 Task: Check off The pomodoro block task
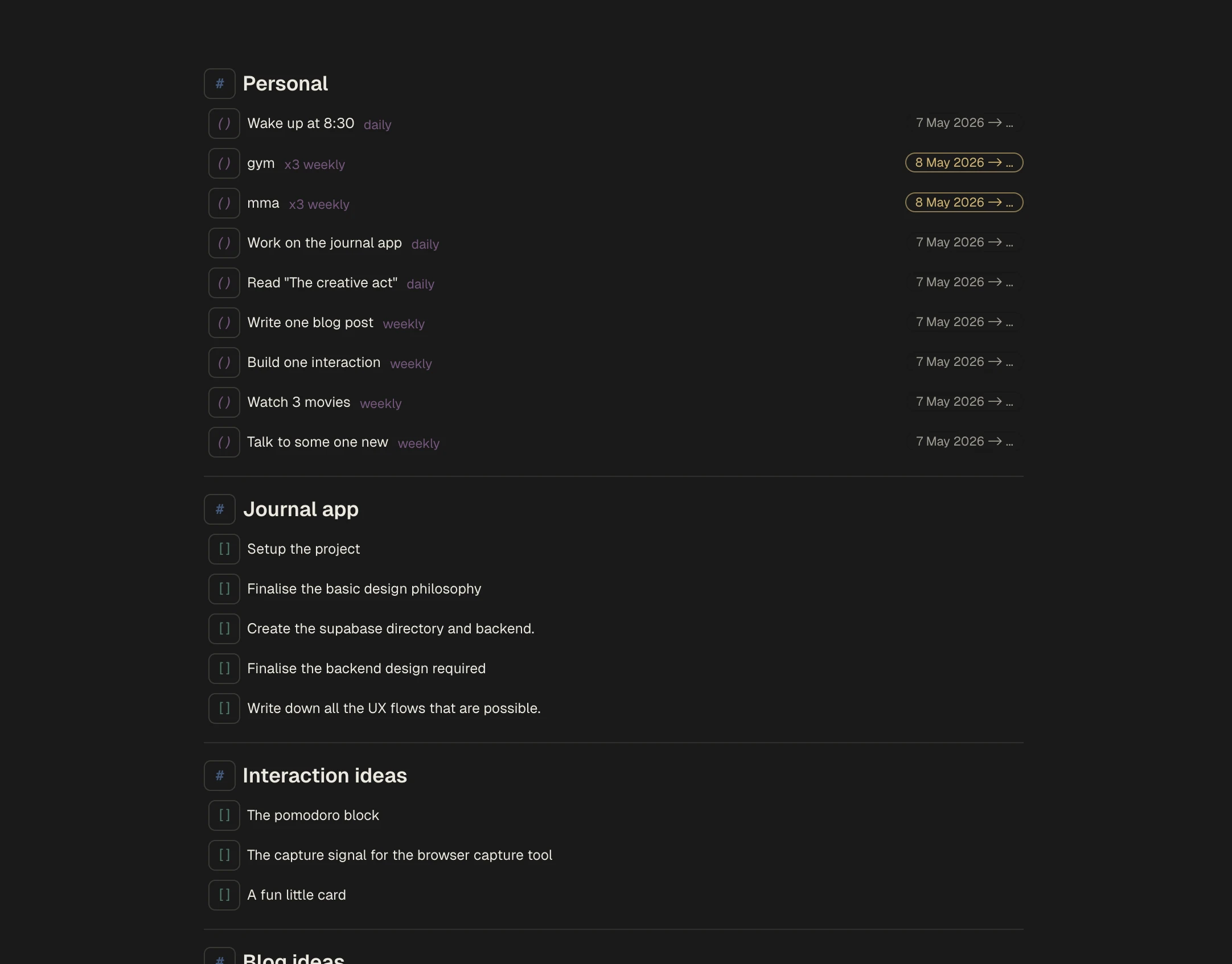click(224, 815)
